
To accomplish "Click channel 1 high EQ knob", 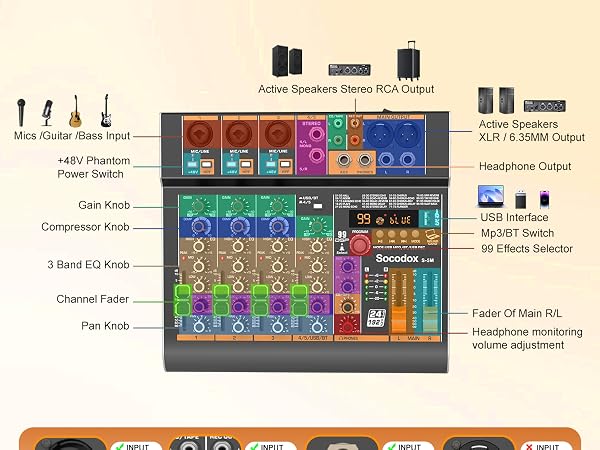I will (198, 246).
